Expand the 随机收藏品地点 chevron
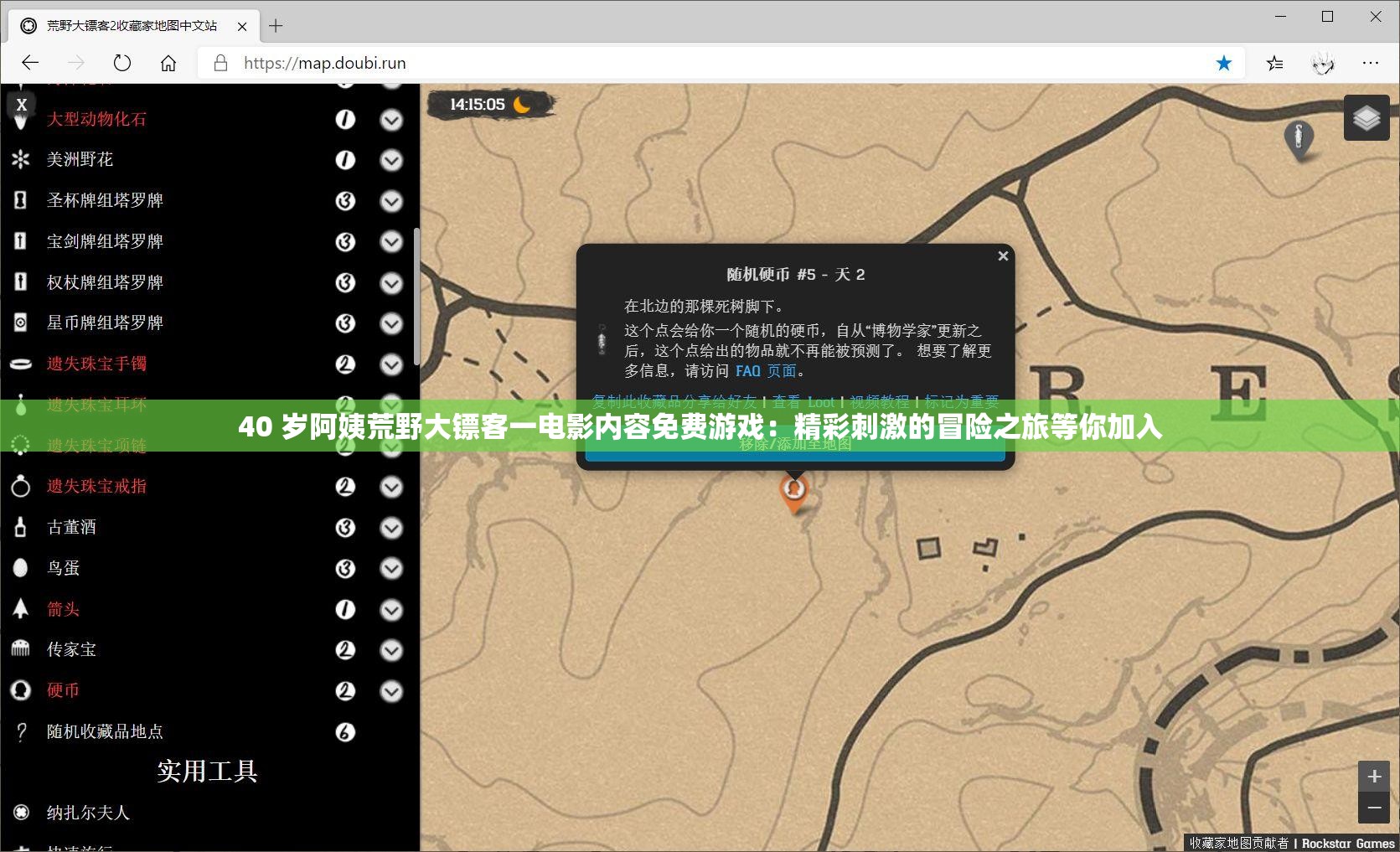Viewport: 1400px width, 852px height. tap(391, 731)
